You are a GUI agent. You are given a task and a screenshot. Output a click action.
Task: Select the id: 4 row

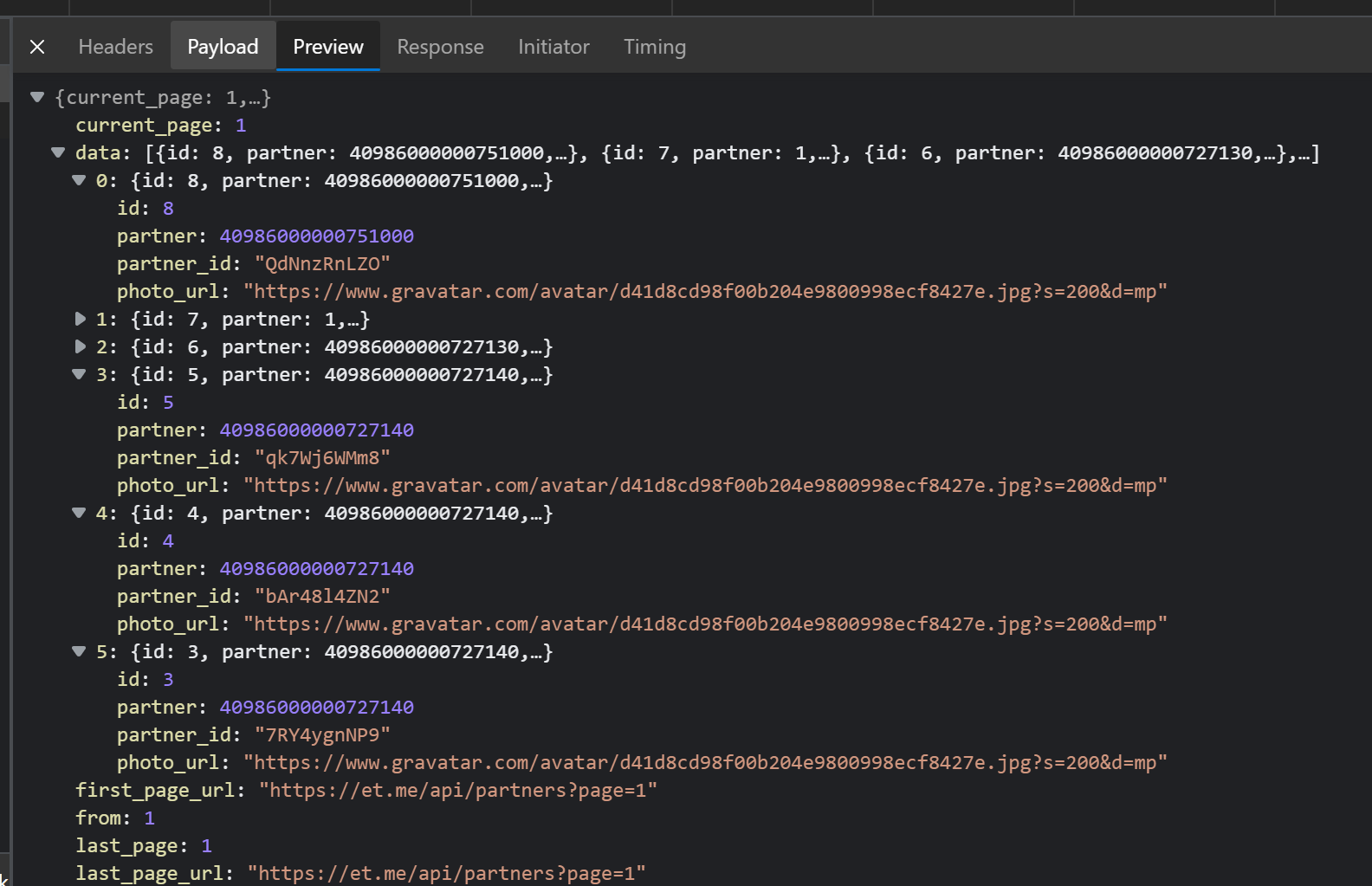click(146, 540)
